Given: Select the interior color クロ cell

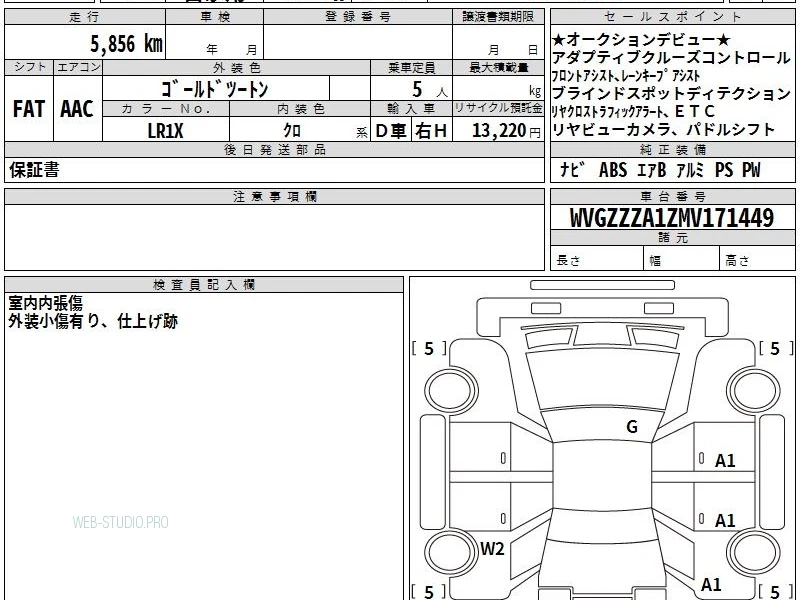Looking at the screenshot, I should click(x=300, y=130).
